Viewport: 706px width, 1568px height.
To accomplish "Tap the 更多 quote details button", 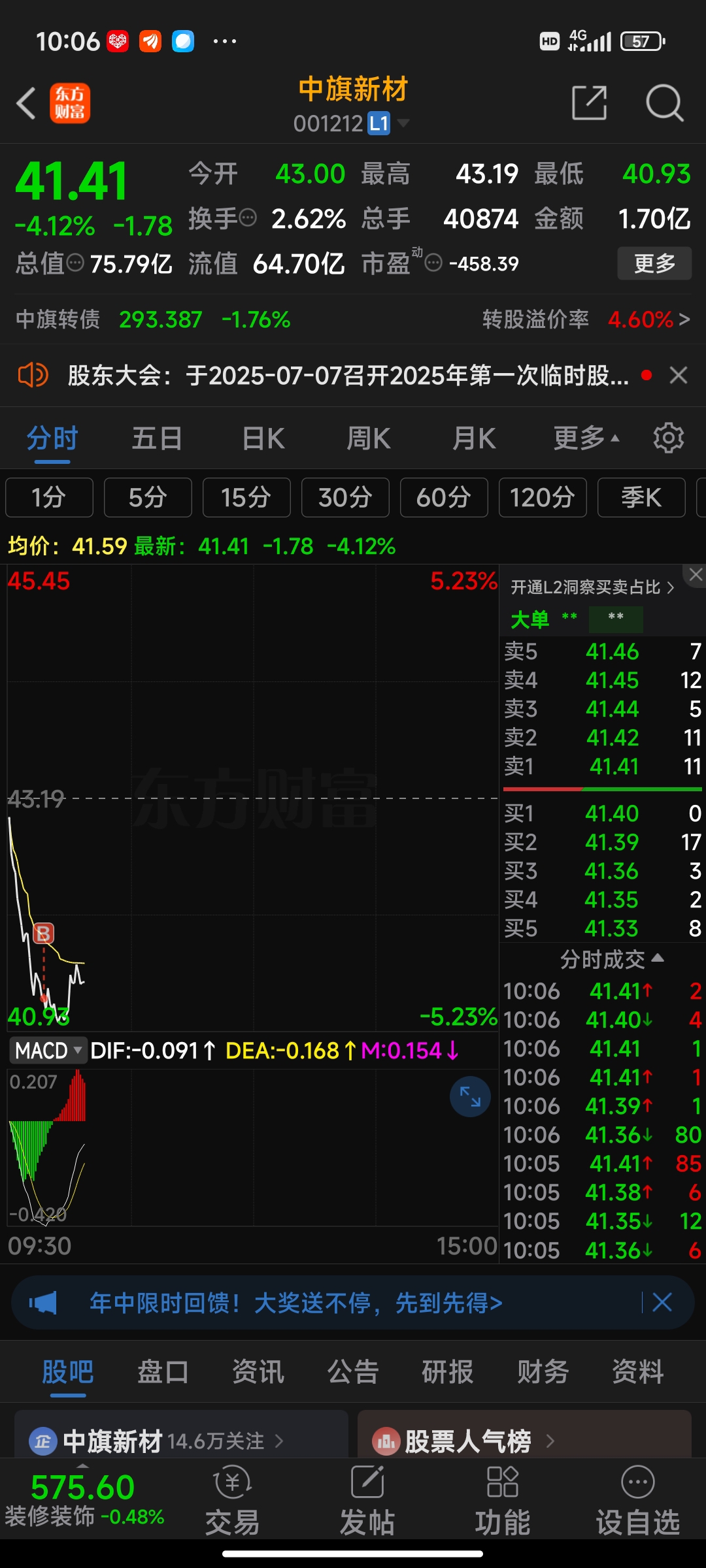I will tap(654, 263).
